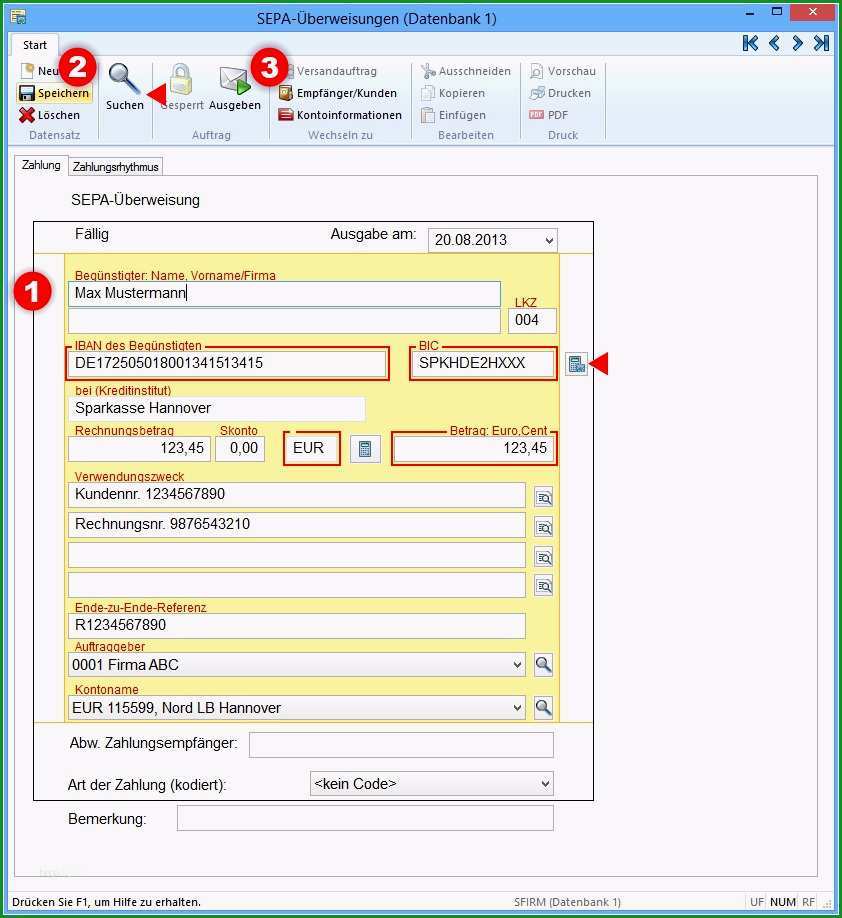Save record with Speichern

pyautogui.click(x=54, y=93)
